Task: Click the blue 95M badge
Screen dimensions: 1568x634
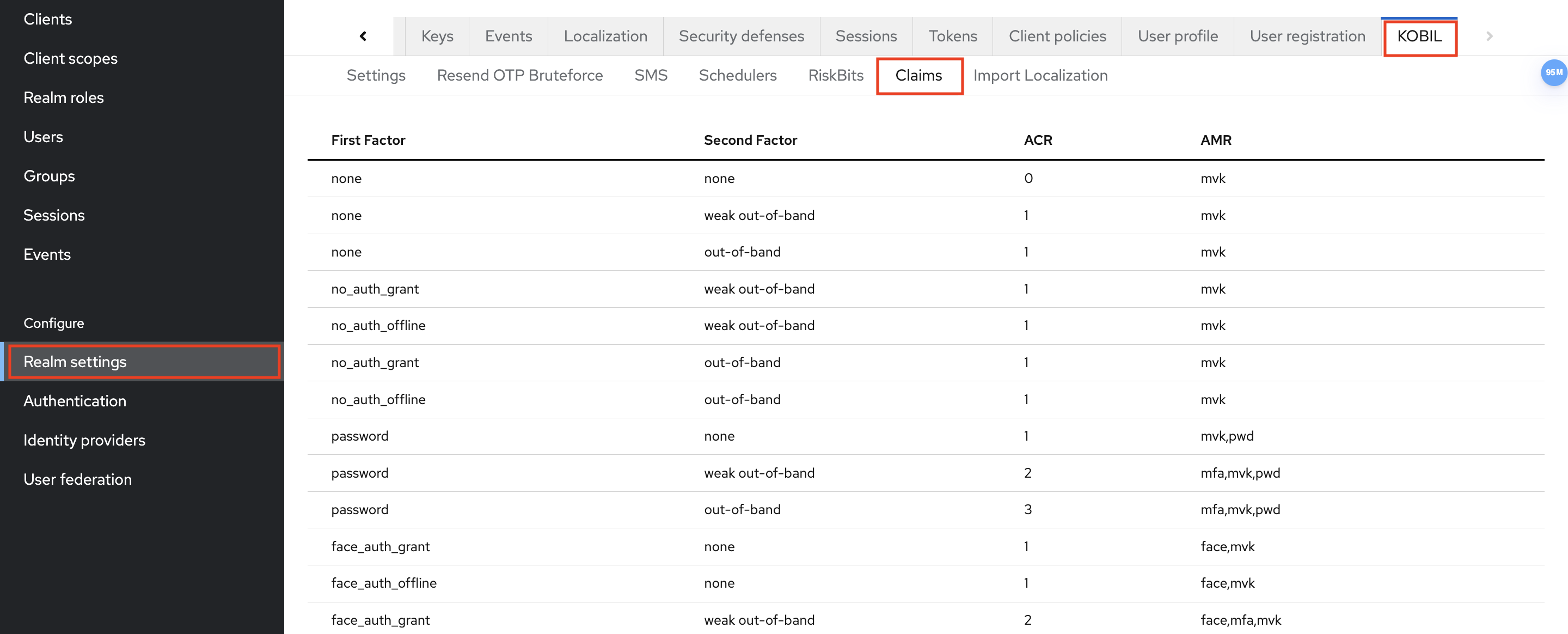Action: point(1553,72)
